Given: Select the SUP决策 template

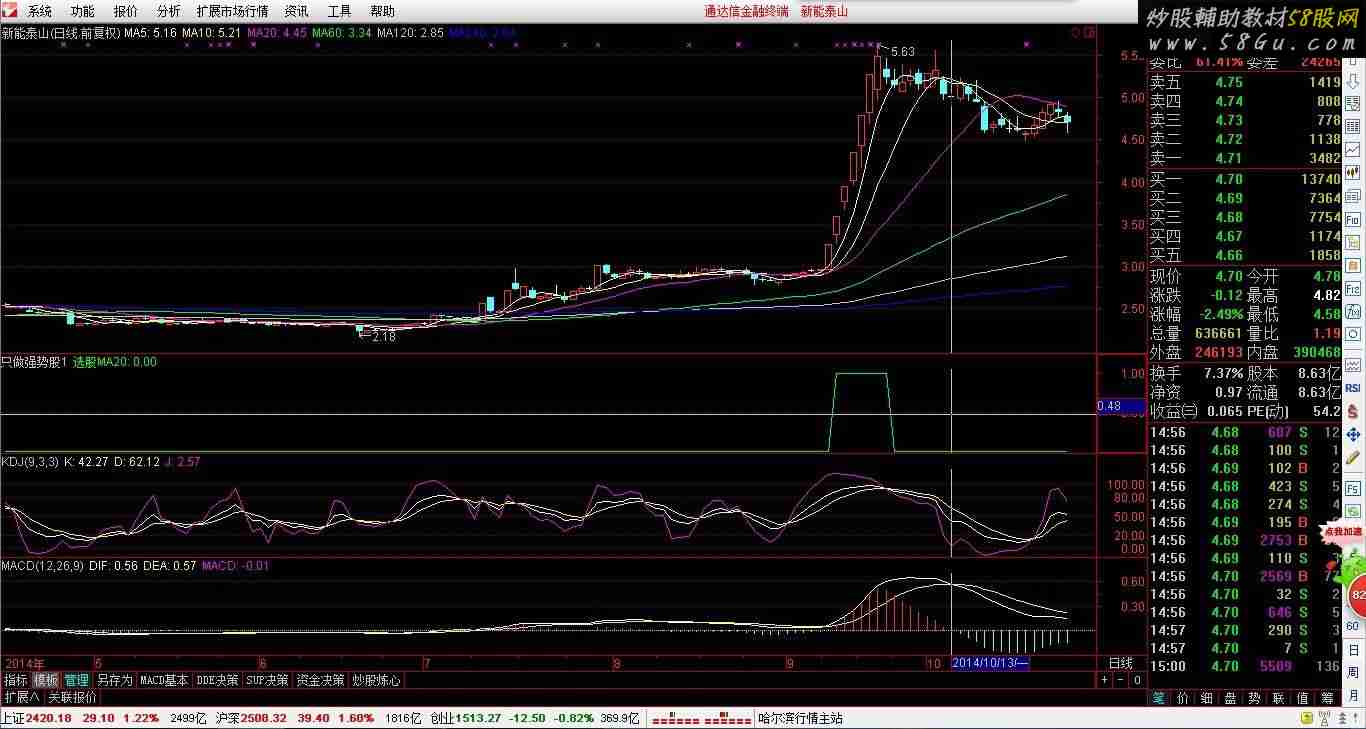Looking at the screenshot, I should click(267, 680).
